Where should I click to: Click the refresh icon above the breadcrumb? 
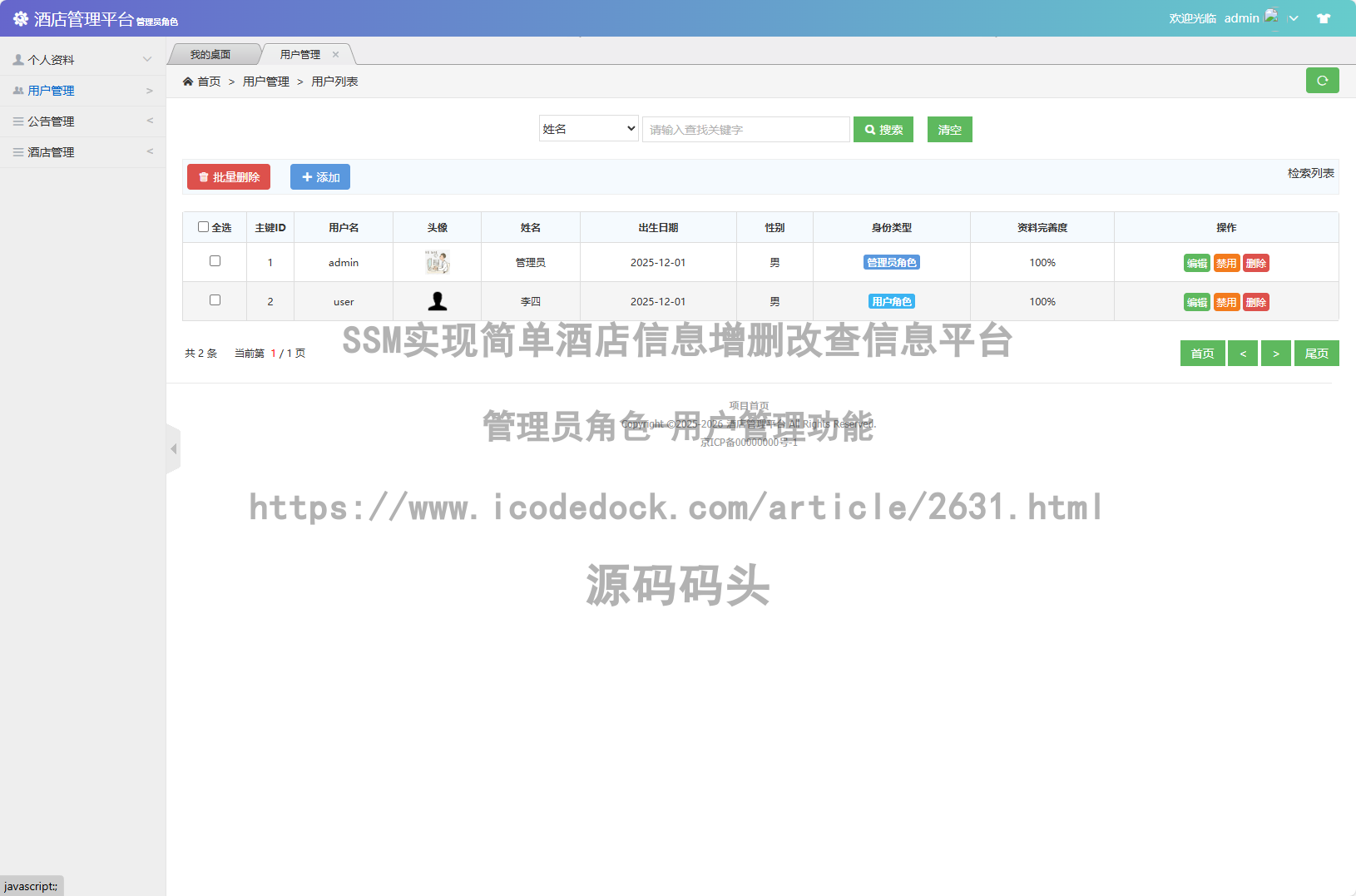(x=1322, y=81)
